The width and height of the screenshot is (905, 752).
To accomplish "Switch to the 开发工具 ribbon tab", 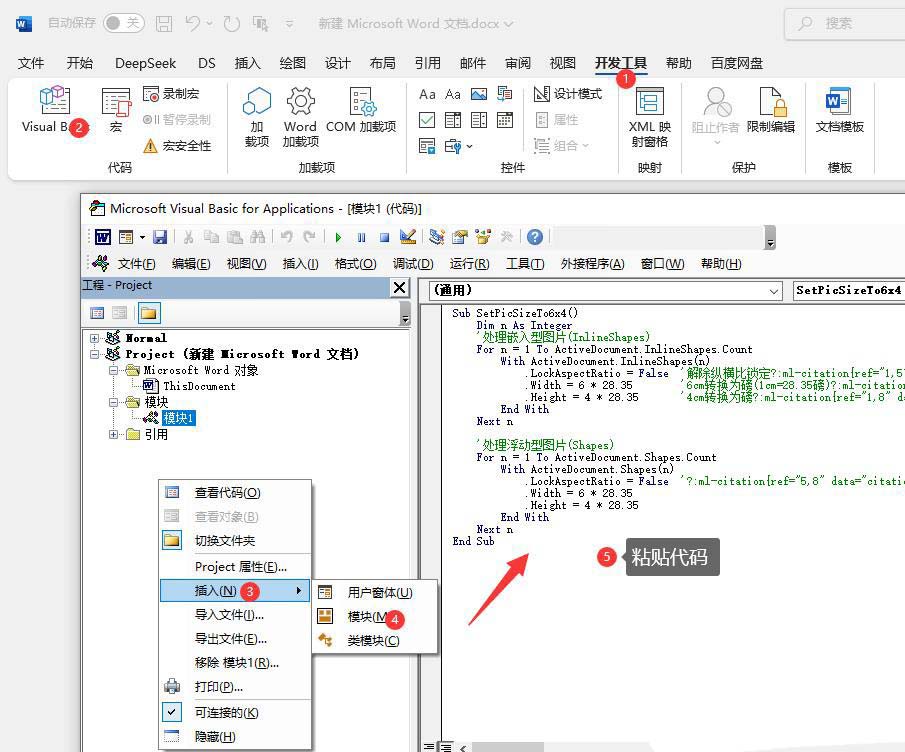I will point(620,63).
